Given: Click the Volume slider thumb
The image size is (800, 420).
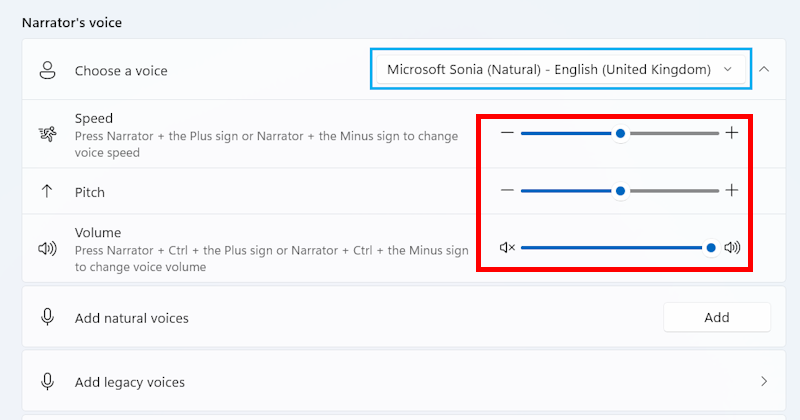Looking at the screenshot, I should pyautogui.click(x=711, y=248).
